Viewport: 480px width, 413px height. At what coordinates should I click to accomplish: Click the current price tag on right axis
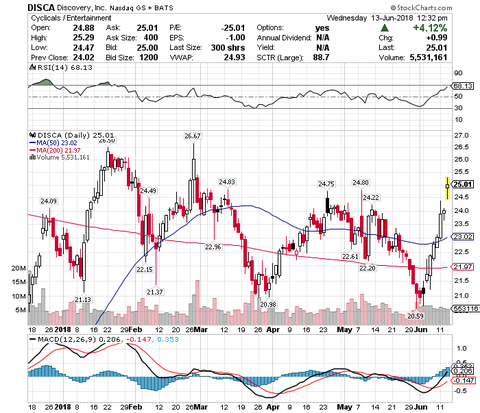click(x=463, y=184)
